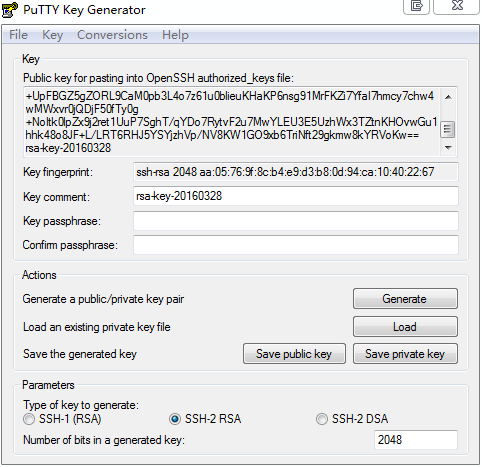Click the number of bits field
Viewport: 482px width, 467px height.
[x=416, y=440]
